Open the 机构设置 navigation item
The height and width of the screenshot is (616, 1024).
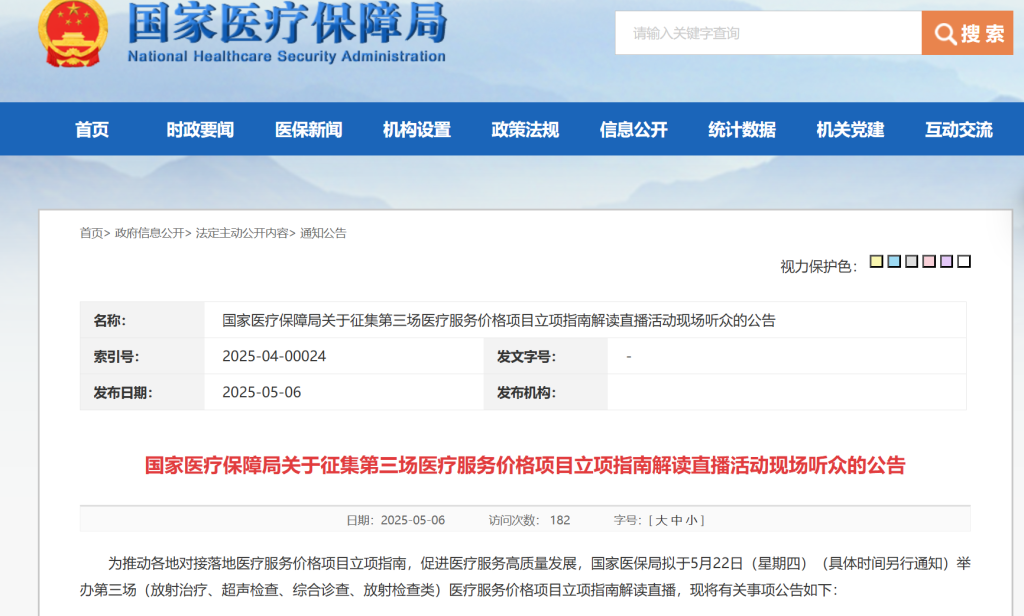[x=417, y=129]
